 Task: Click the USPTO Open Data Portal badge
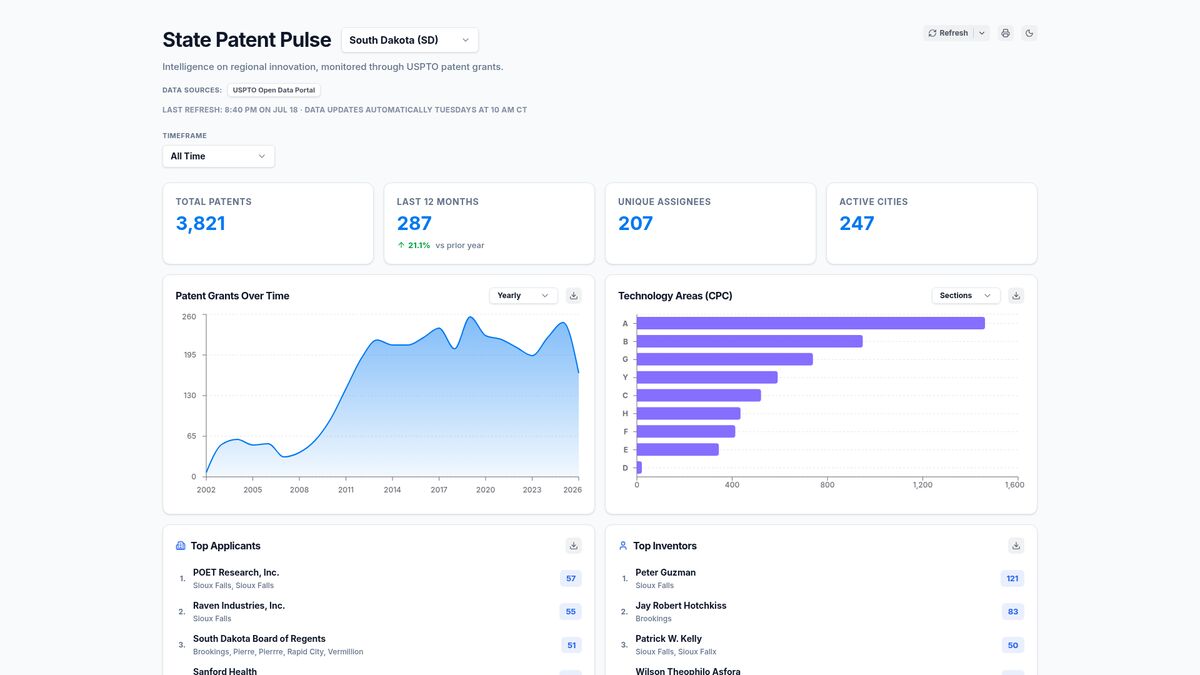pyautogui.click(x=274, y=90)
